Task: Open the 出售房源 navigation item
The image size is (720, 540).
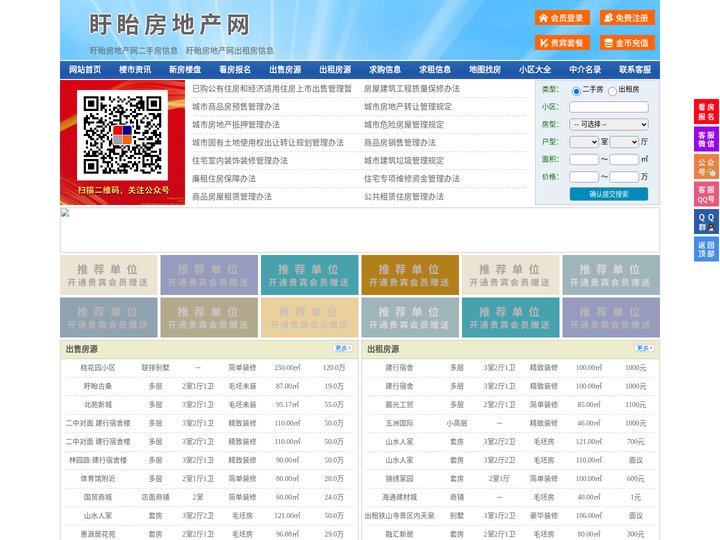Action: (x=285, y=70)
